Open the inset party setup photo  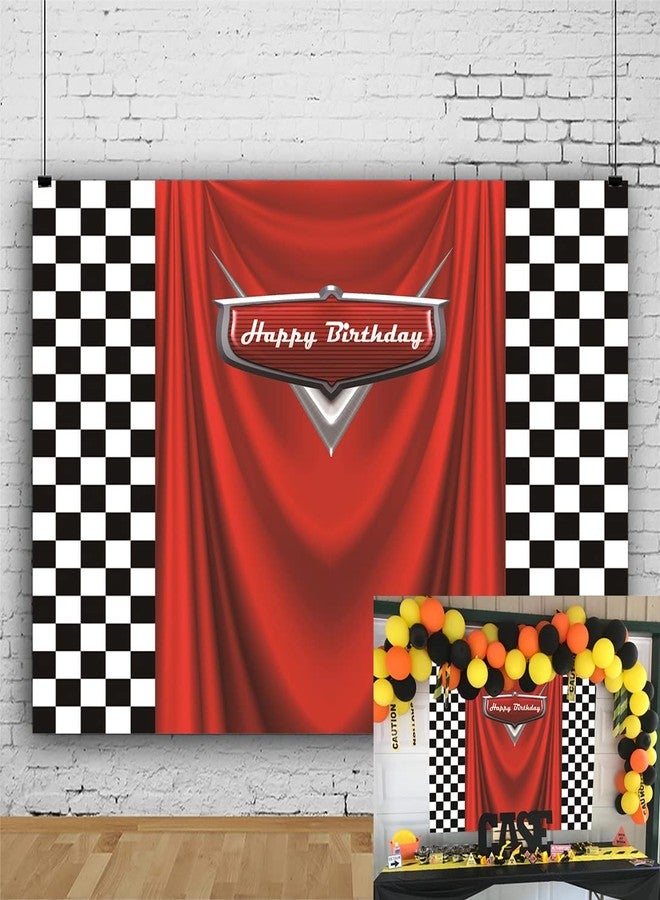point(517,748)
